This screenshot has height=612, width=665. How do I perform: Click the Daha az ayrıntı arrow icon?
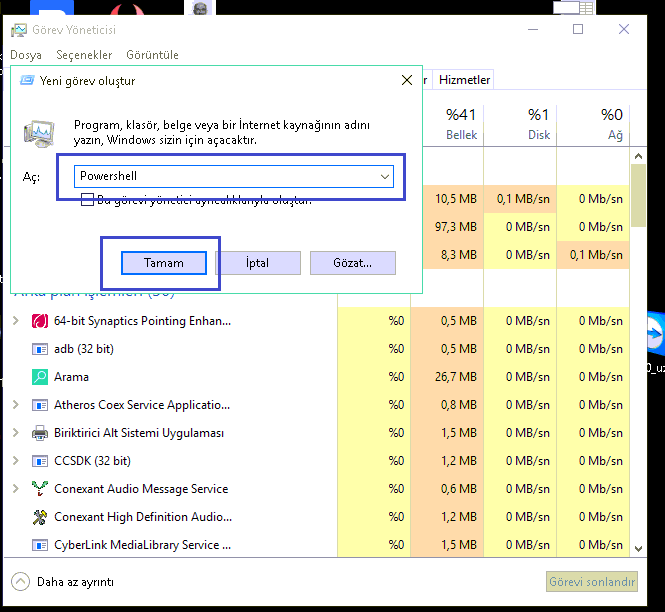tap(20, 582)
